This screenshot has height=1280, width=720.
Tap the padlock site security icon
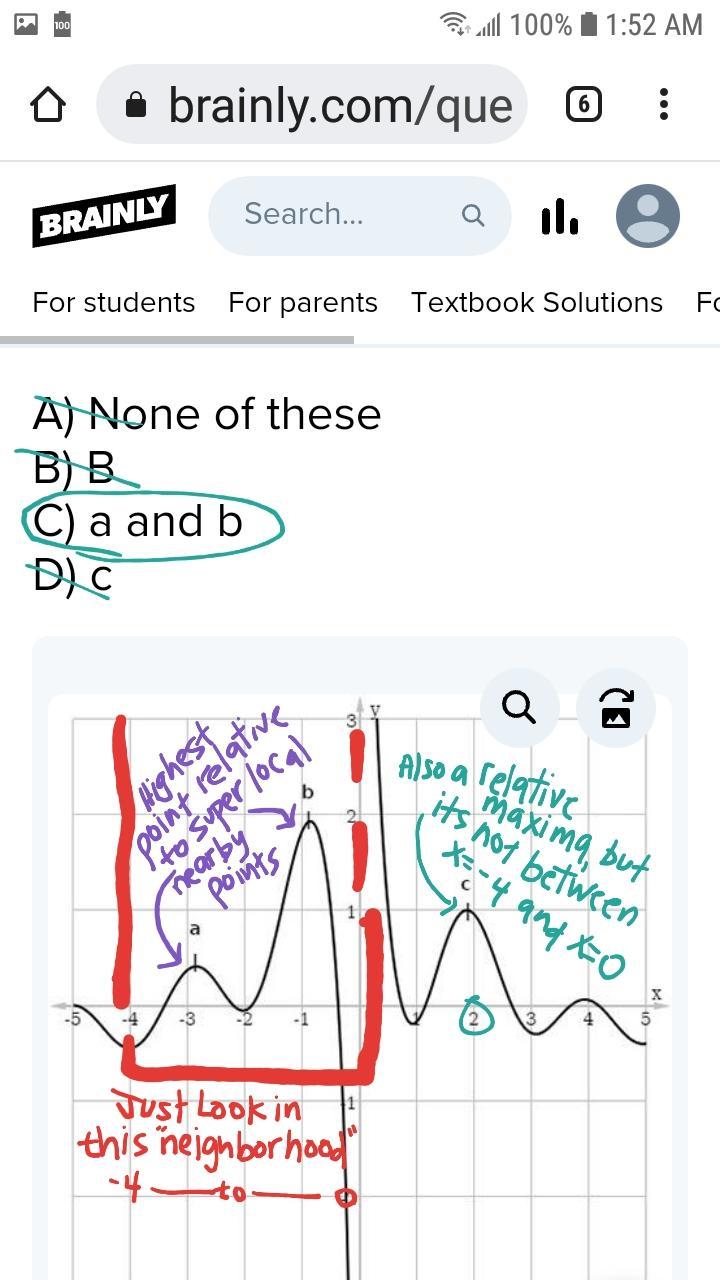point(137,106)
